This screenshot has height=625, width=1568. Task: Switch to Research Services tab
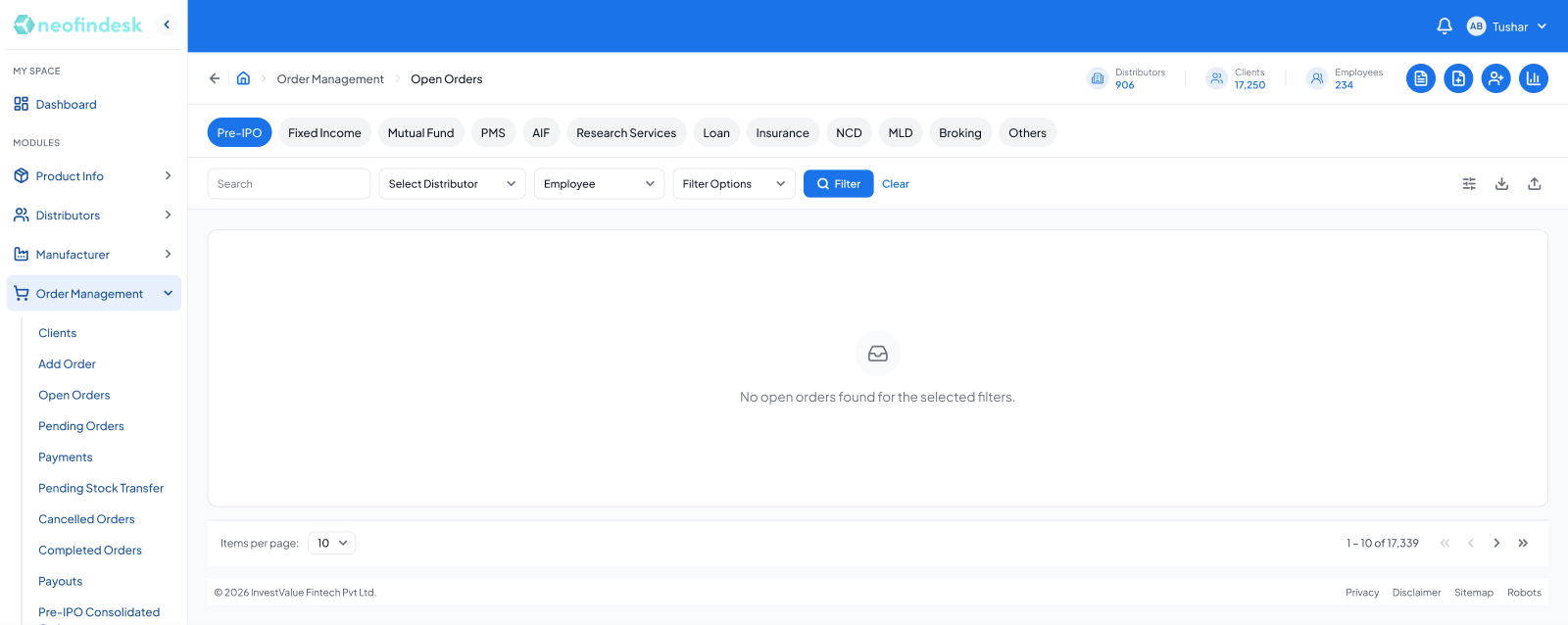click(x=626, y=132)
